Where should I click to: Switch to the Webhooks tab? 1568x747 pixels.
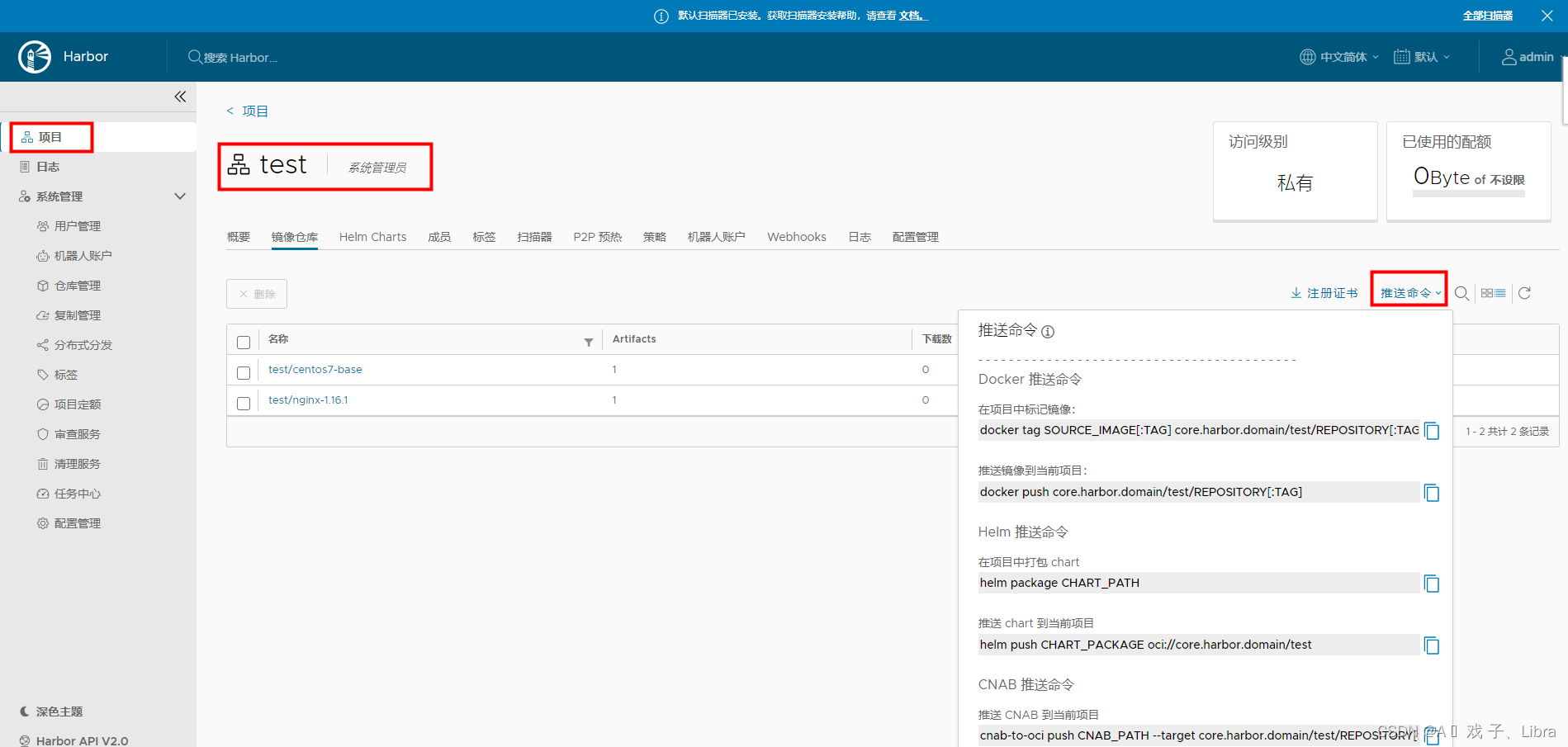coord(797,237)
